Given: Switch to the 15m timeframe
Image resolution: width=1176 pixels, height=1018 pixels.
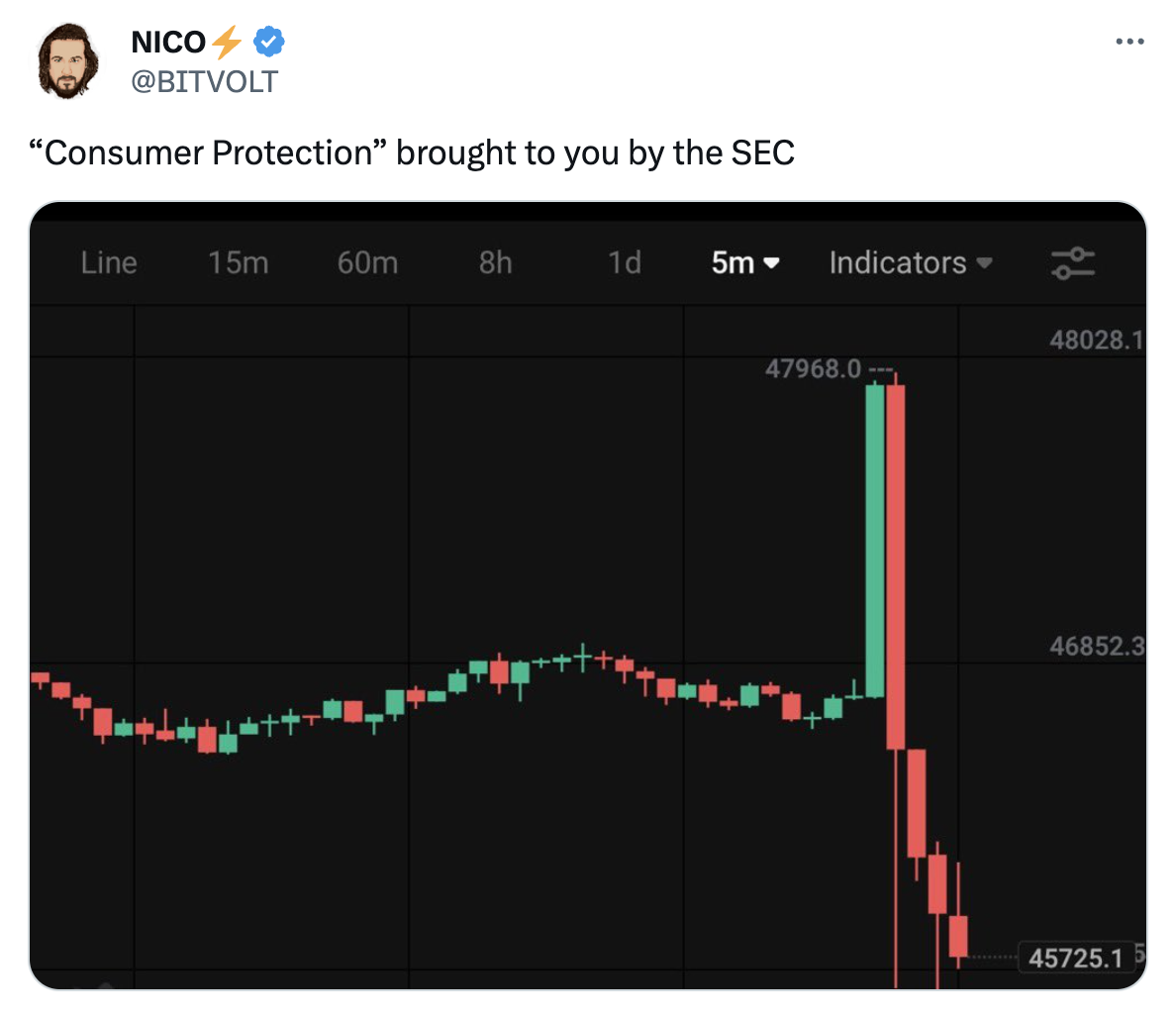Looking at the screenshot, I should click(x=238, y=262).
